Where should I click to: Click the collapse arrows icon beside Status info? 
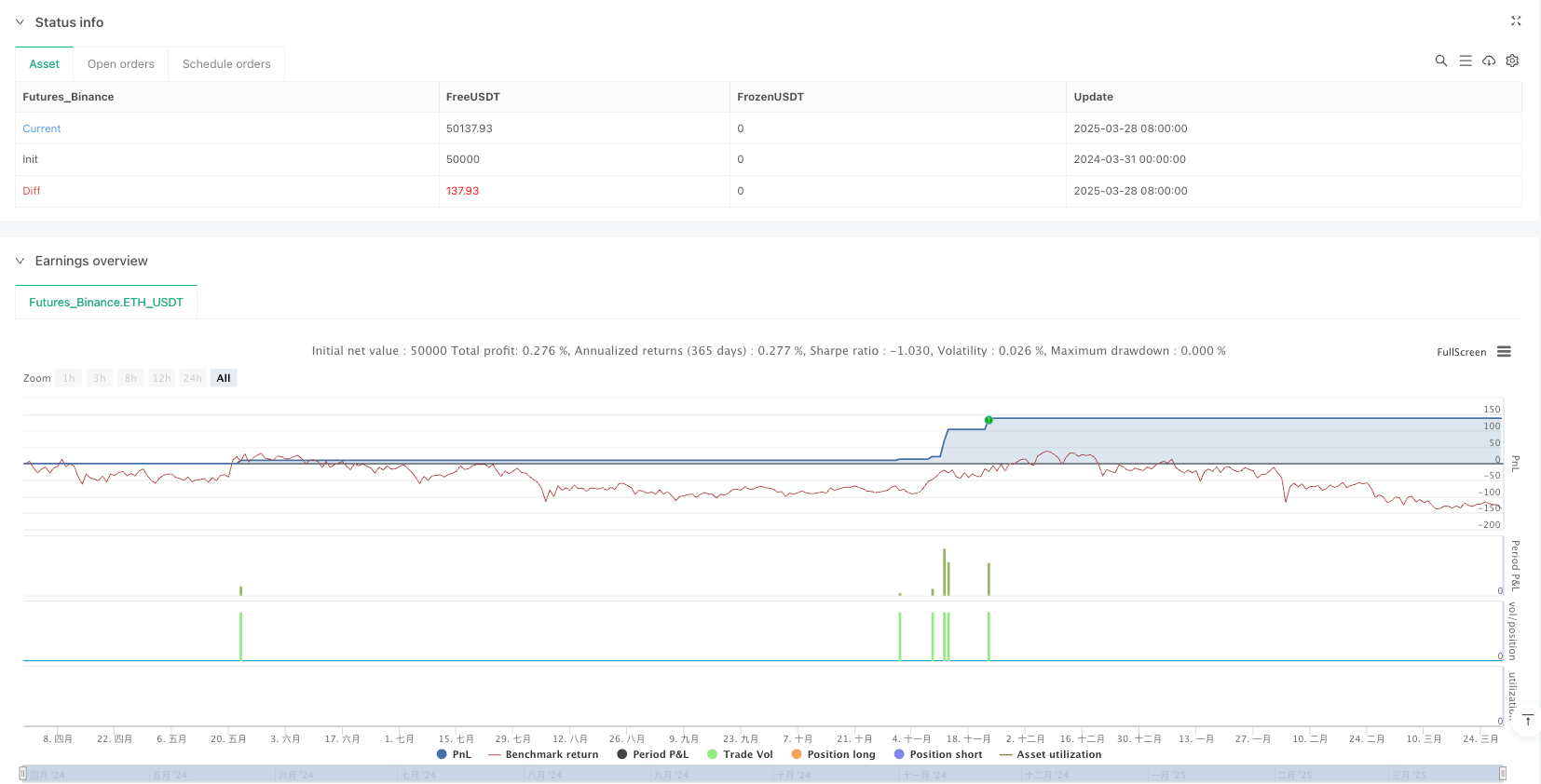click(x=1516, y=20)
